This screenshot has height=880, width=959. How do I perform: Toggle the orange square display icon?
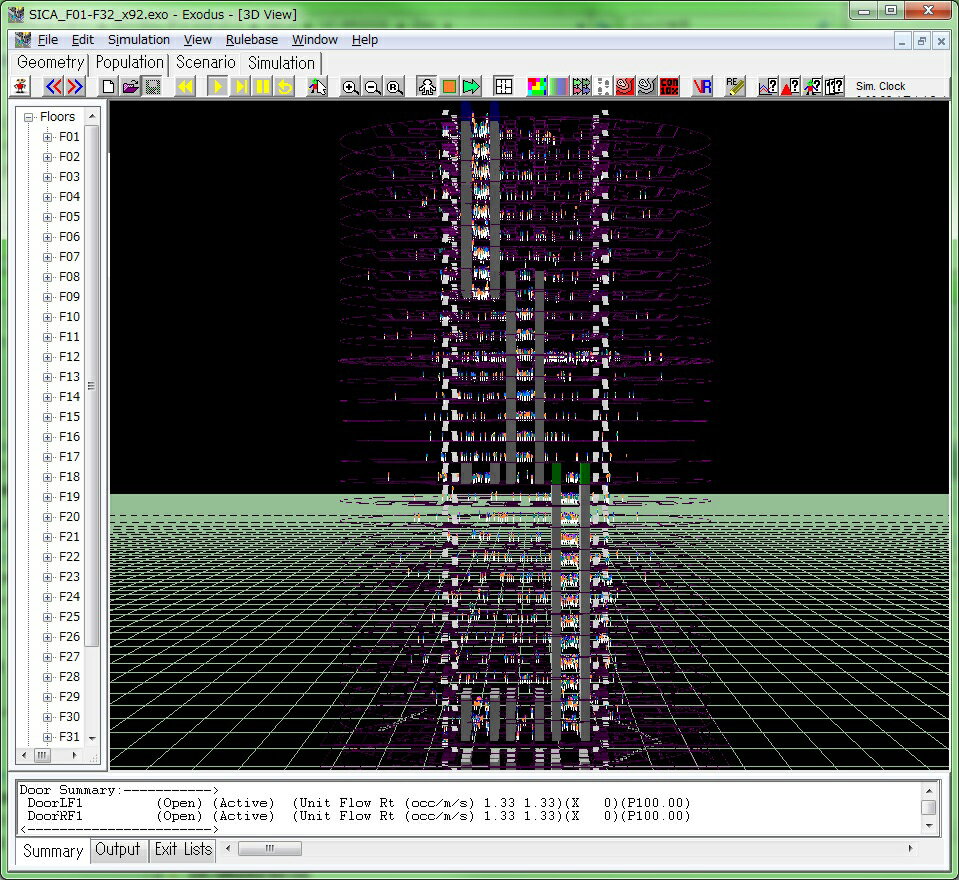click(x=449, y=86)
